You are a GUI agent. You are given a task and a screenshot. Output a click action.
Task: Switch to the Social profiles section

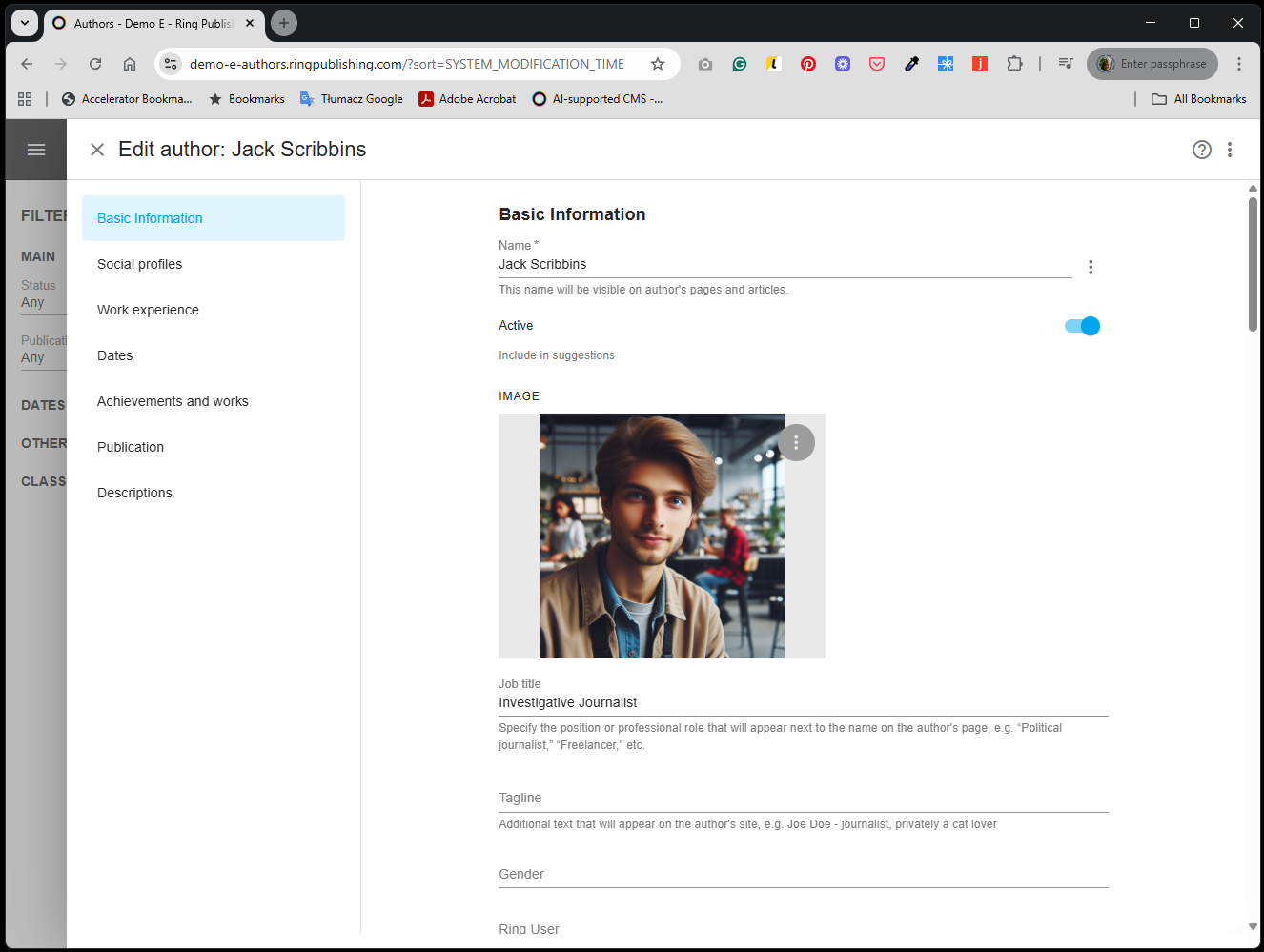click(x=139, y=264)
